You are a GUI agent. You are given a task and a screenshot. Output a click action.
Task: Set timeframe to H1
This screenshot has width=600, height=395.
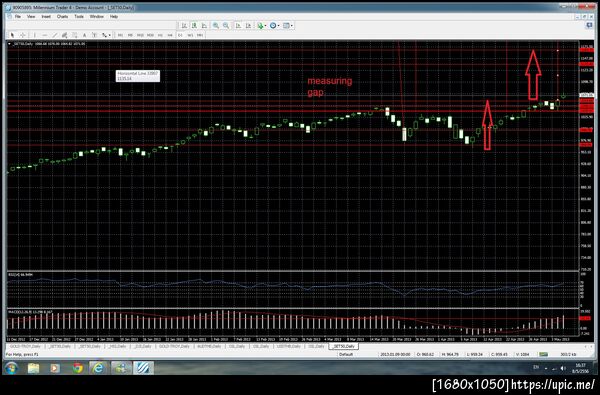point(160,35)
